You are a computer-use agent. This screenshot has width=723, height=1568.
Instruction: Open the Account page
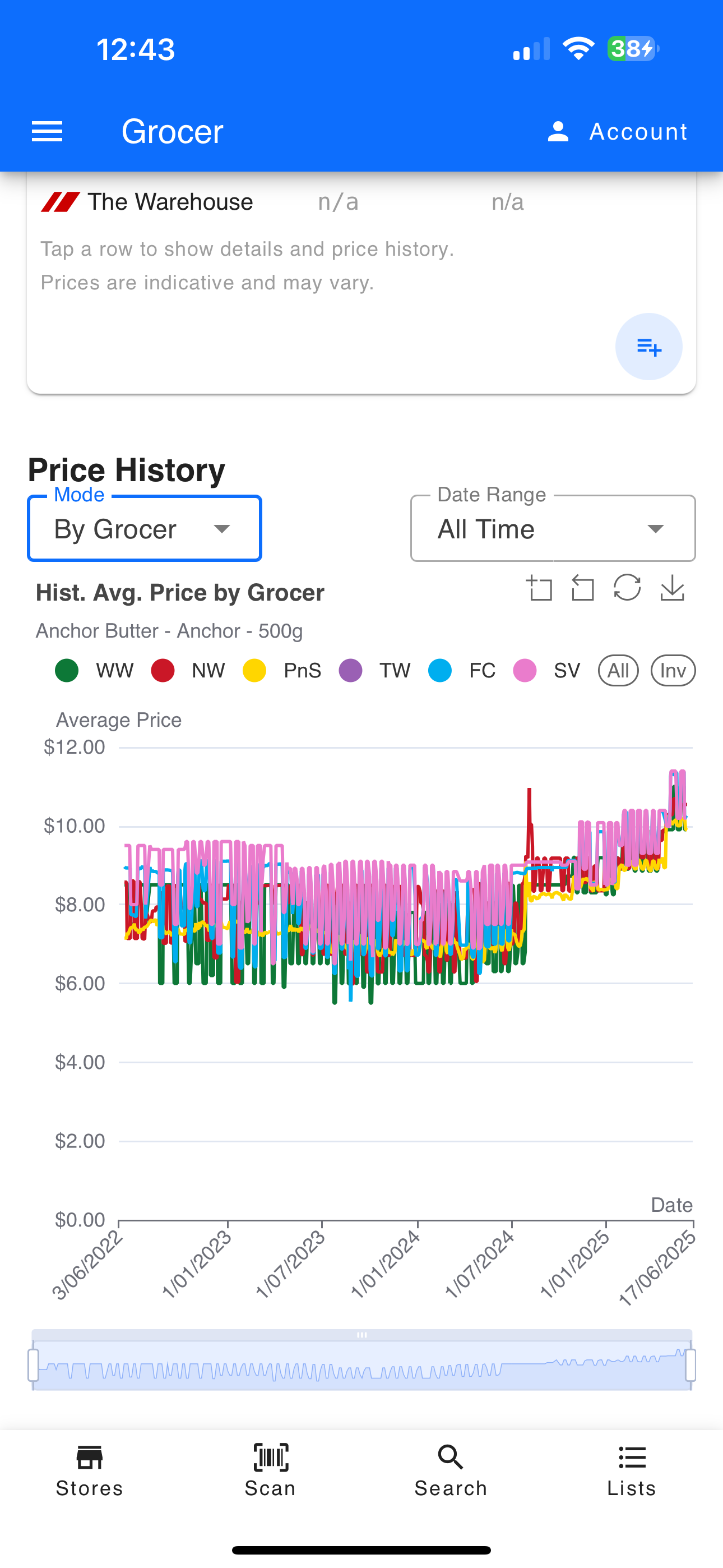617,131
